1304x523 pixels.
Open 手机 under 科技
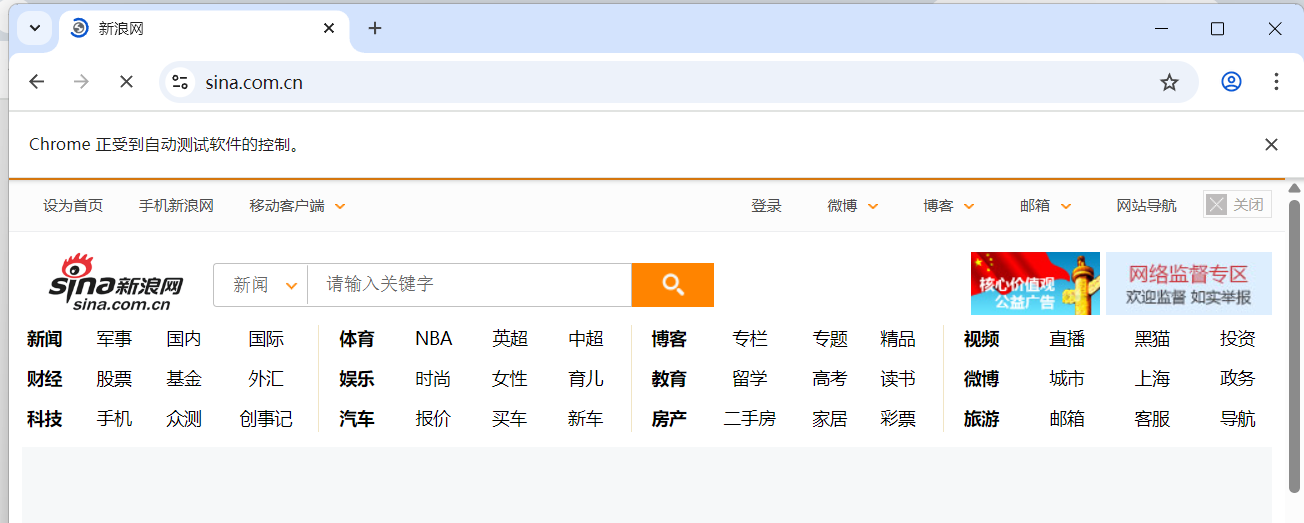pos(114,419)
